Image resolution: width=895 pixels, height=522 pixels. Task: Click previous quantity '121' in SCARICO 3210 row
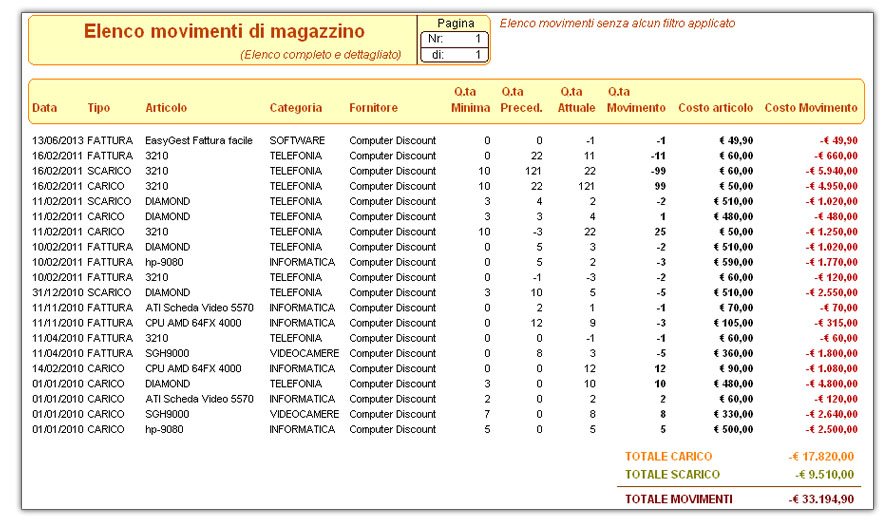[533, 171]
